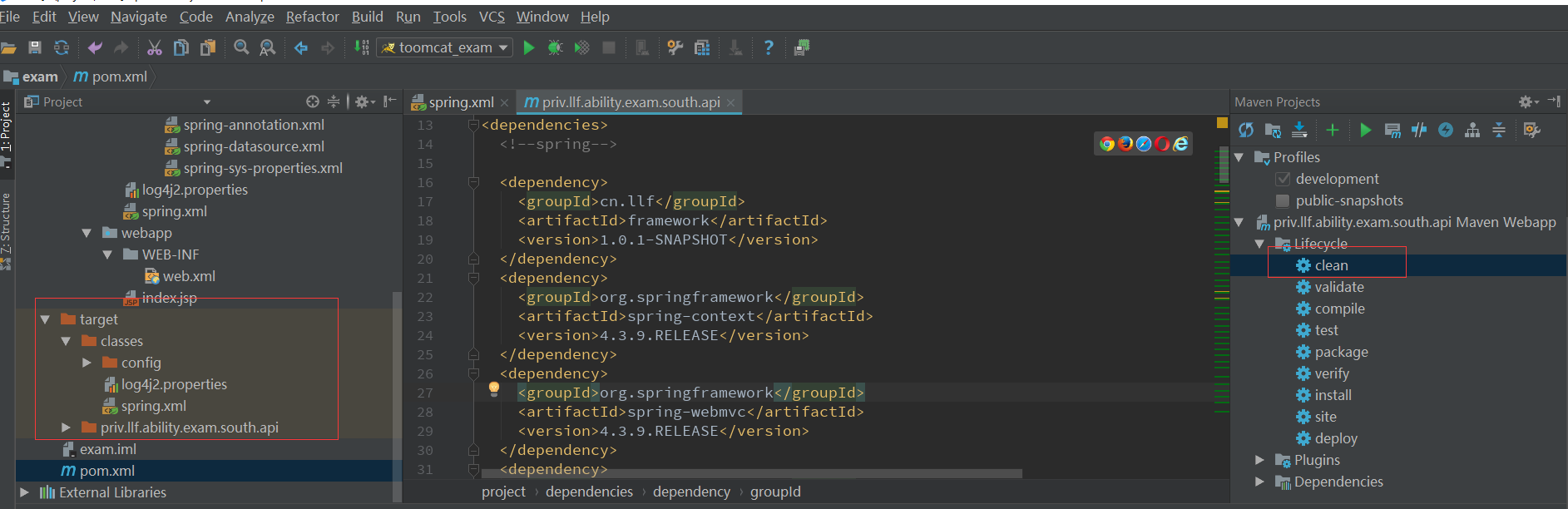Click Generate Sources and Update Folders icon

(1273, 130)
